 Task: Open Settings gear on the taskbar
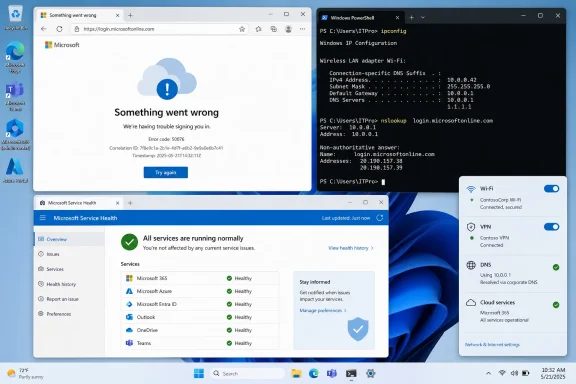coord(371,373)
